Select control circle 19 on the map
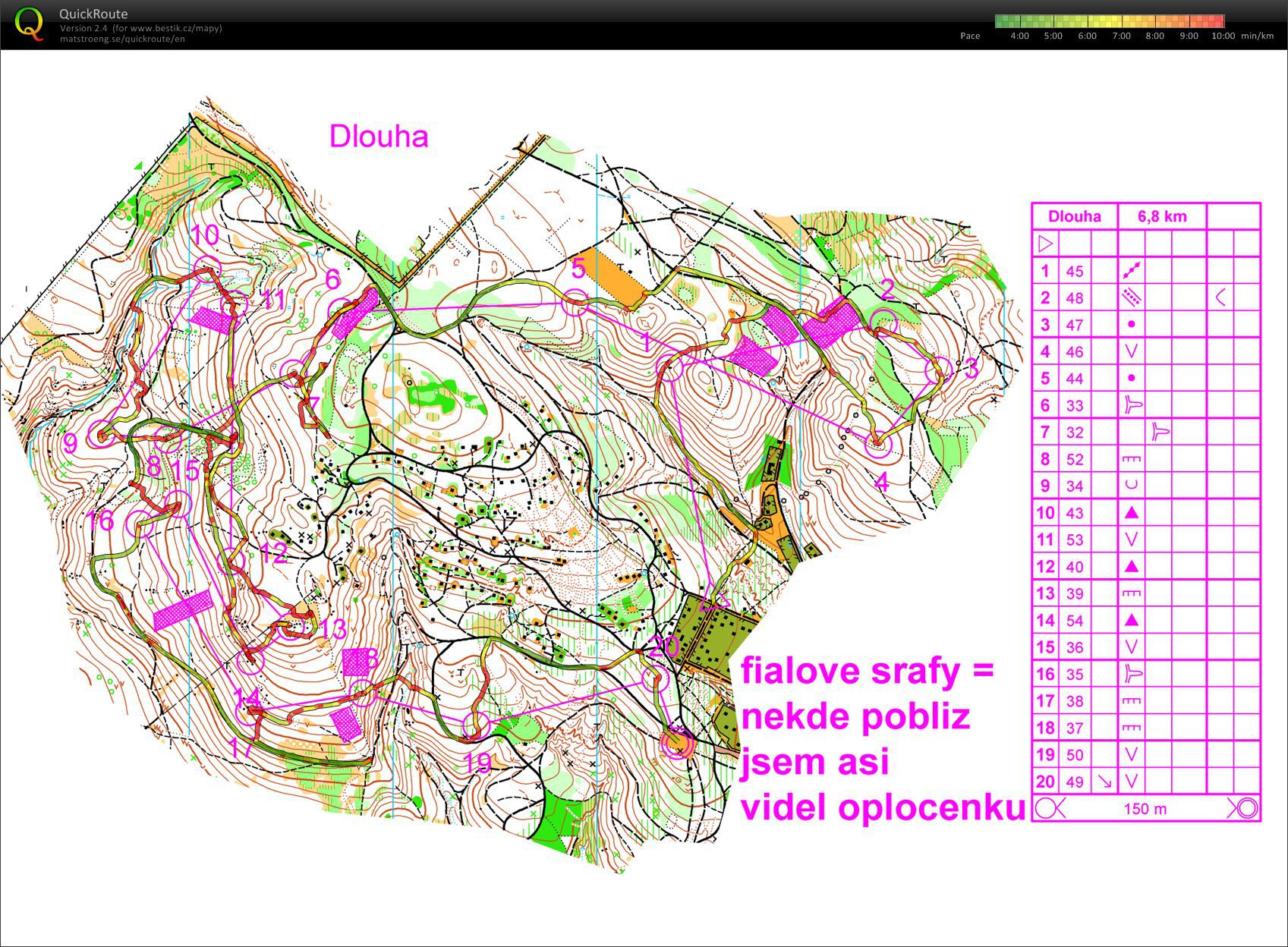This screenshot has height=947, width=1288. [476, 726]
